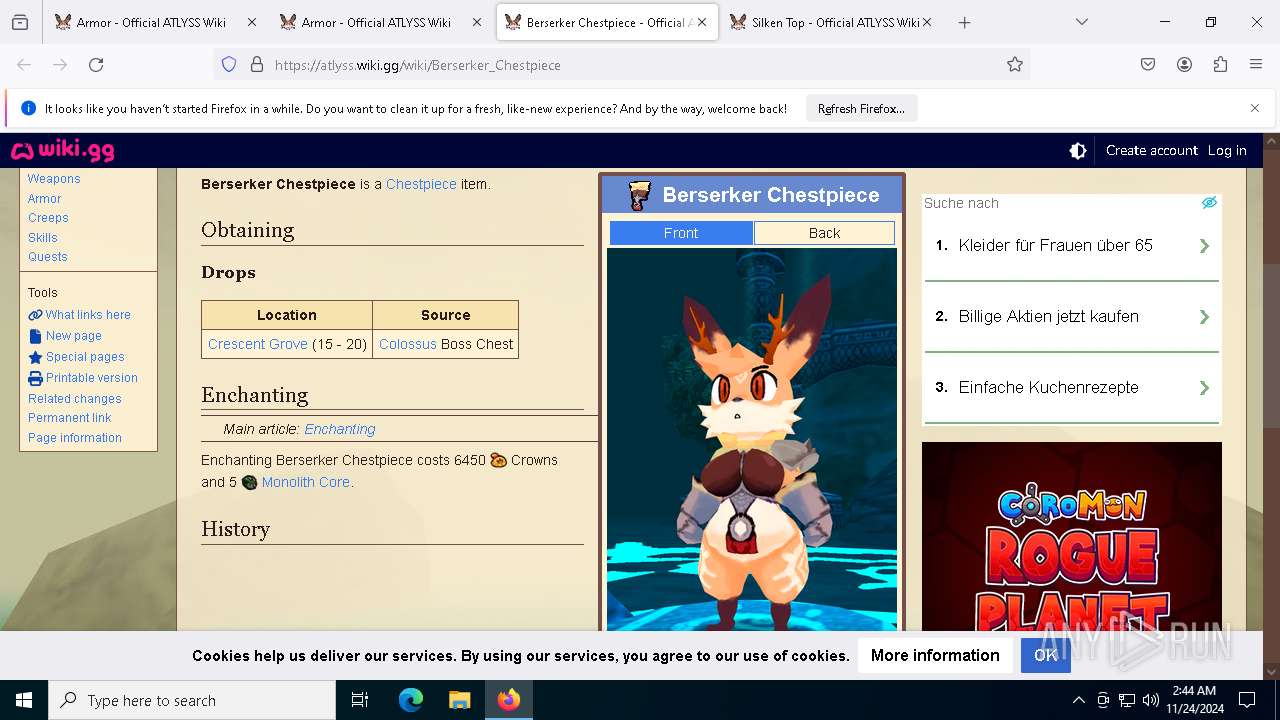Open Weapons sidebar link
Image resolution: width=1280 pixels, height=720 pixels.
tap(54, 179)
